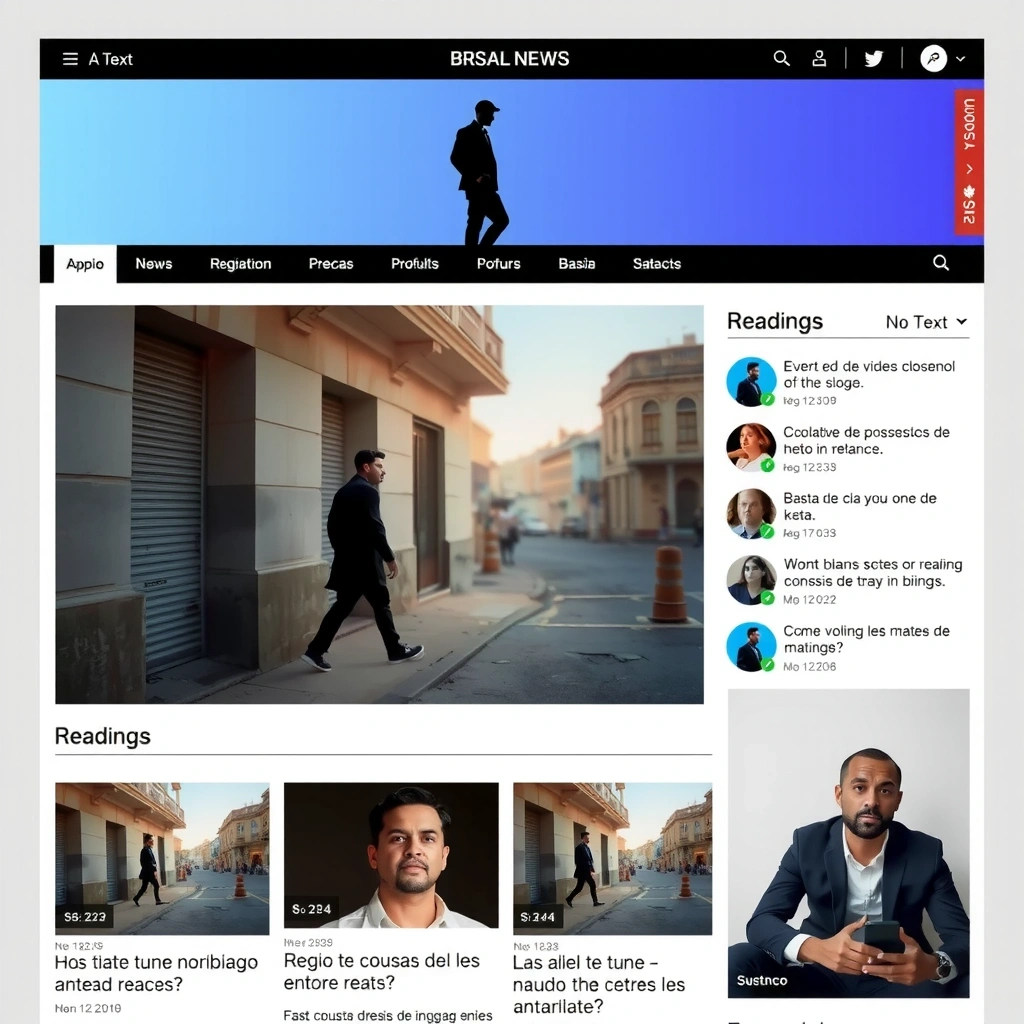Click the So 284 article thumbnail
This screenshot has width=1024, height=1024.
[388, 856]
